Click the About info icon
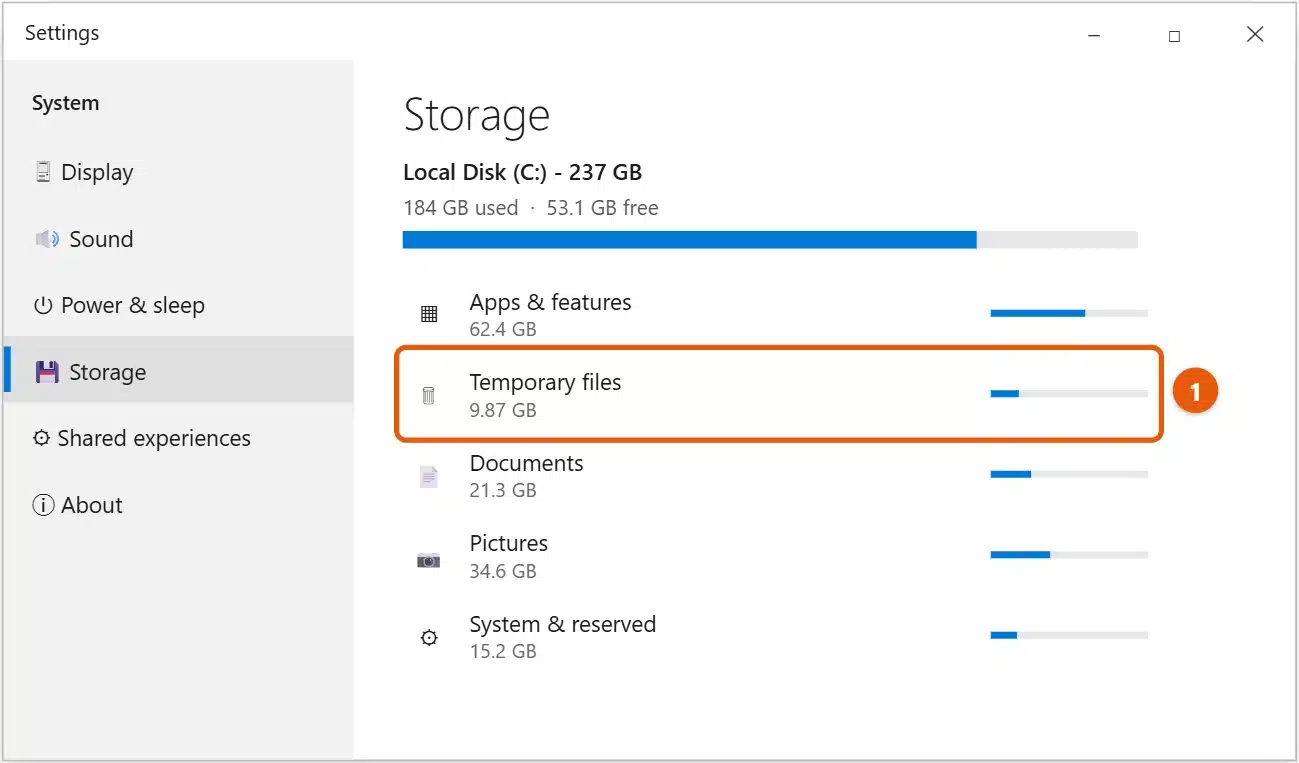The height and width of the screenshot is (763, 1299). pos(43,505)
